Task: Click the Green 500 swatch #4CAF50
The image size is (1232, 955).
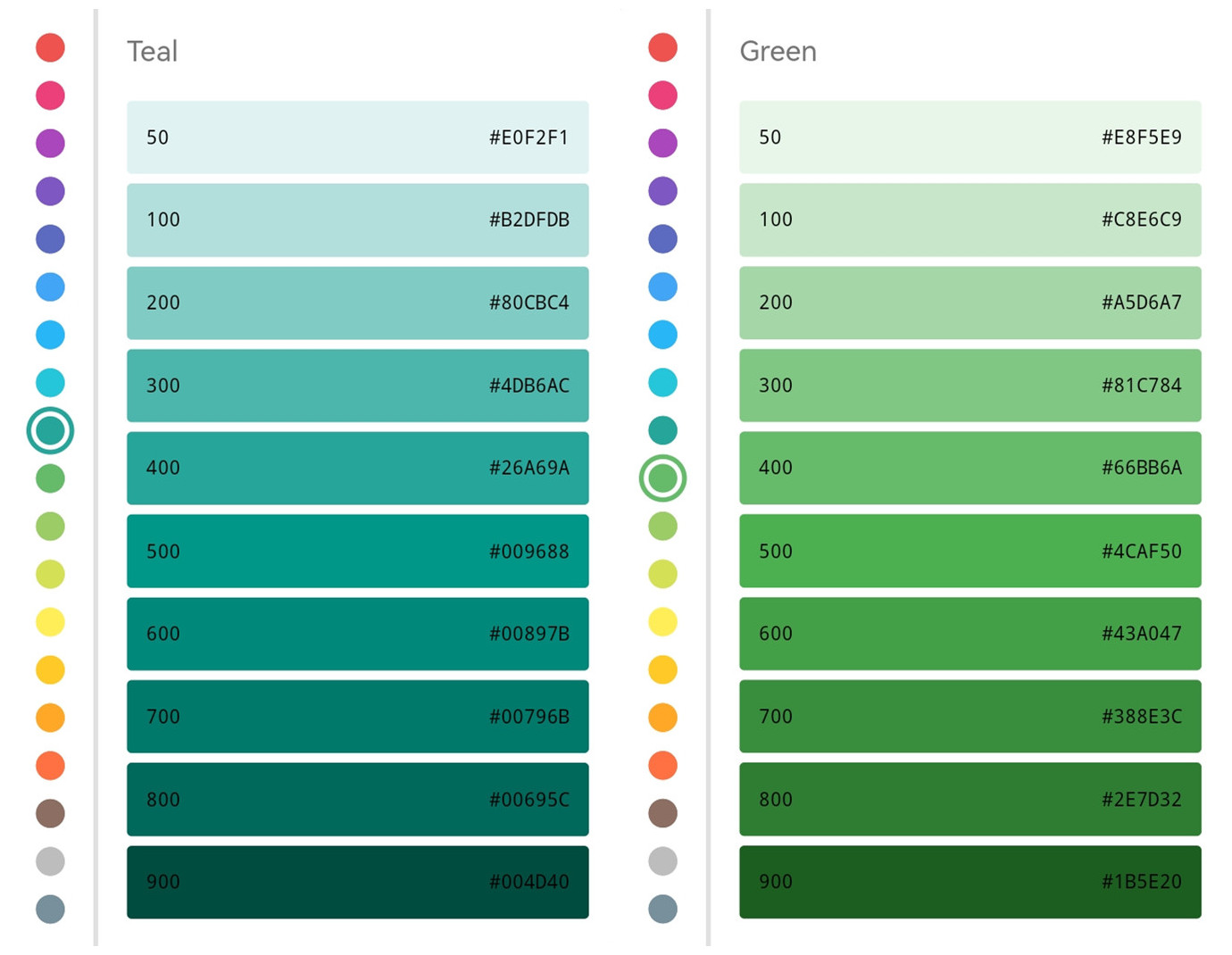Action: (x=970, y=551)
